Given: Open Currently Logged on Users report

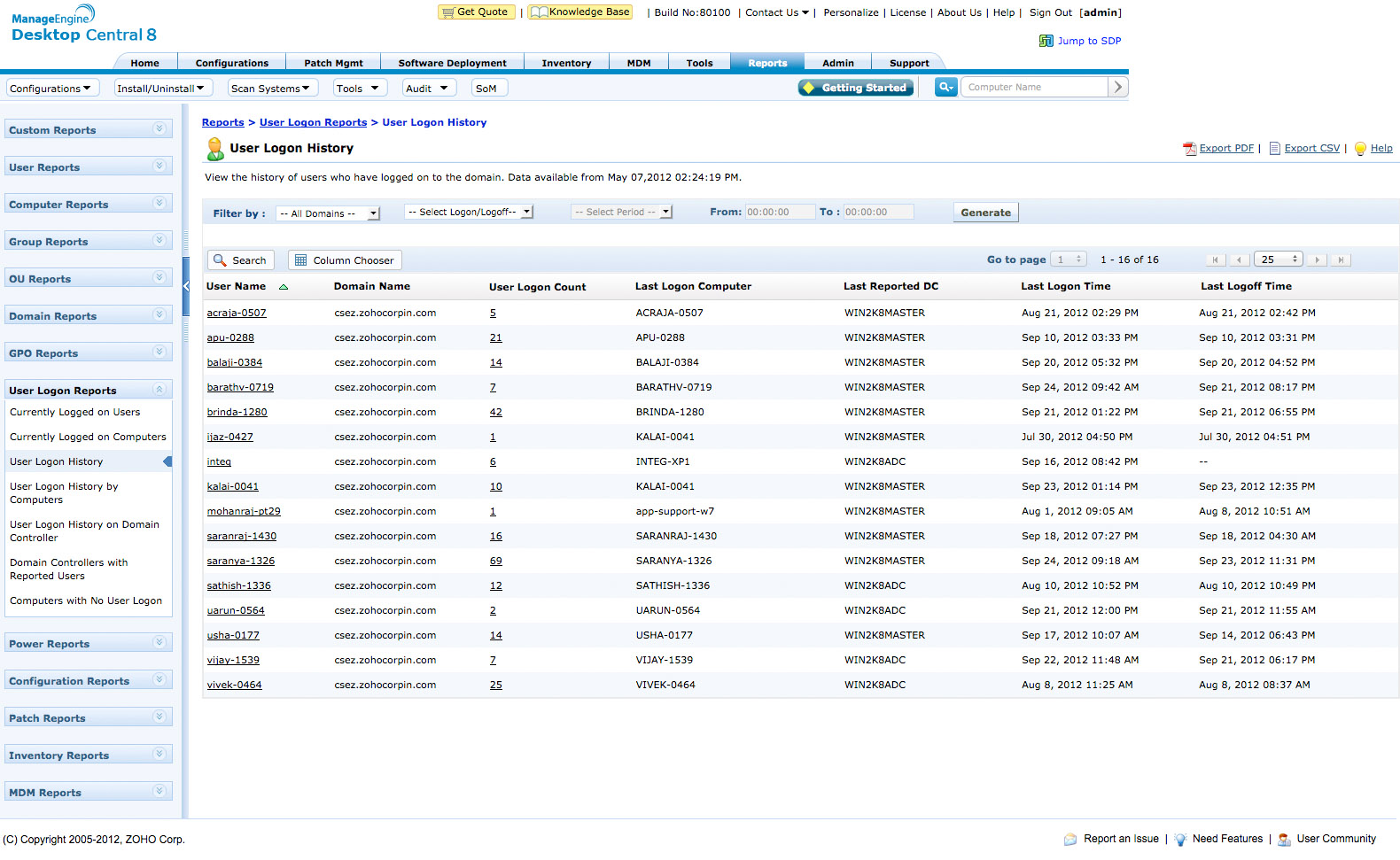Looking at the screenshot, I should [x=74, y=412].
